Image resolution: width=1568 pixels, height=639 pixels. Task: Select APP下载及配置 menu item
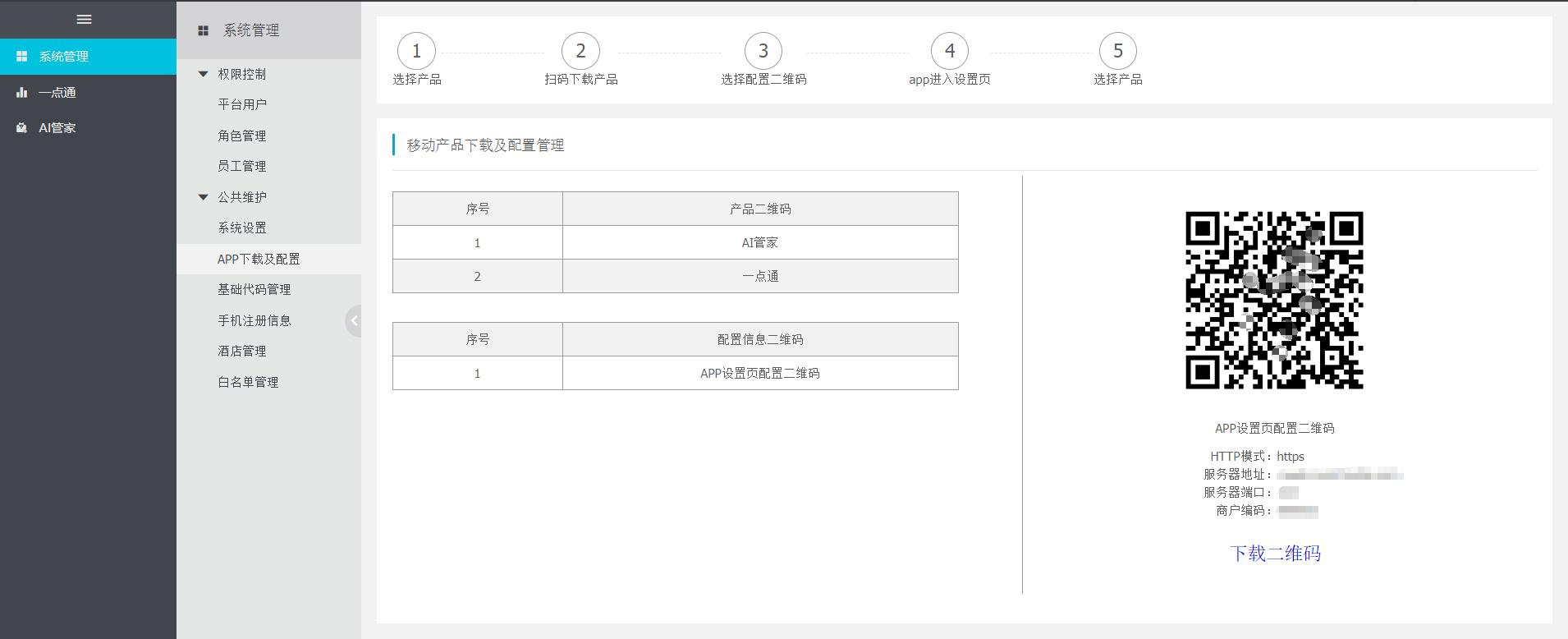[x=268, y=259]
